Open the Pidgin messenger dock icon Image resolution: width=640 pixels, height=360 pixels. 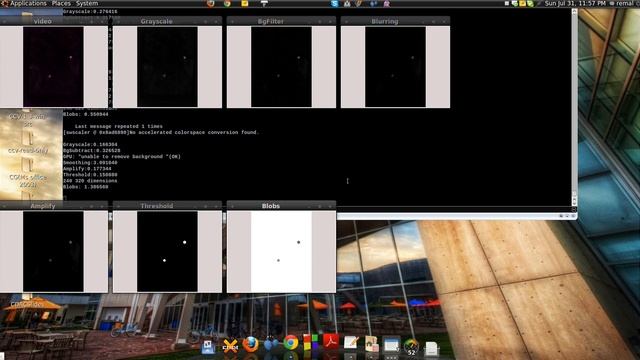pyautogui.click(x=270, y=344)
